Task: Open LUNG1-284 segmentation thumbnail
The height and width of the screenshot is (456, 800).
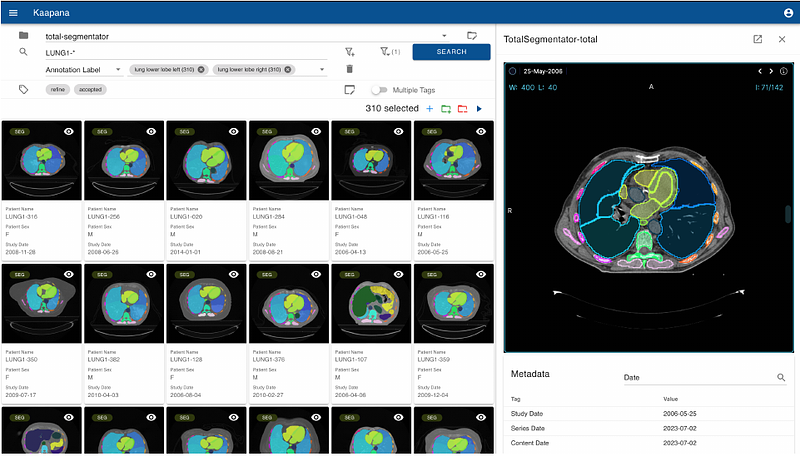Action: (289, 163)
